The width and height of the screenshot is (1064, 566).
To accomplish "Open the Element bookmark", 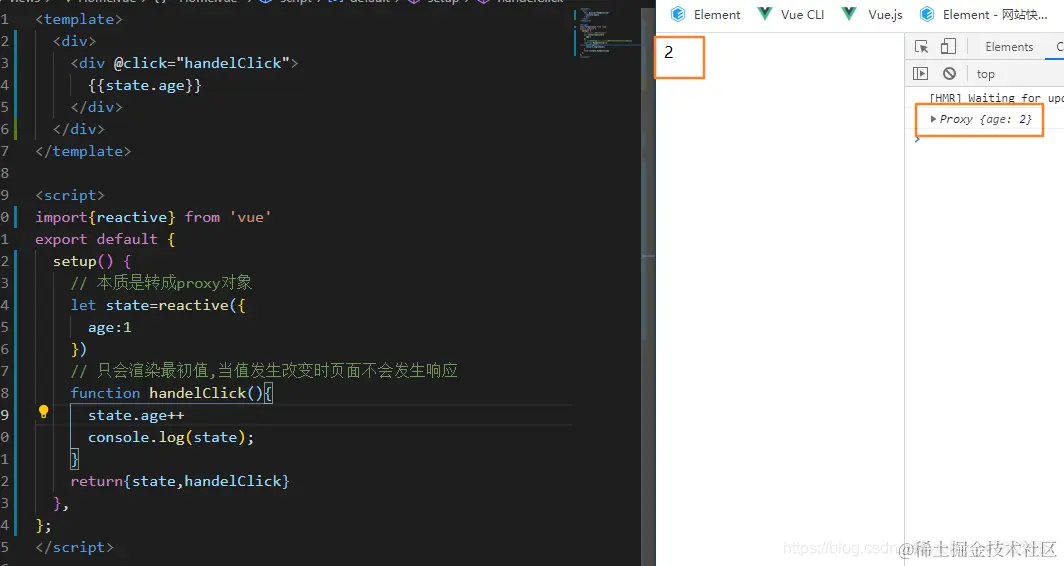I will coord(705,14).
